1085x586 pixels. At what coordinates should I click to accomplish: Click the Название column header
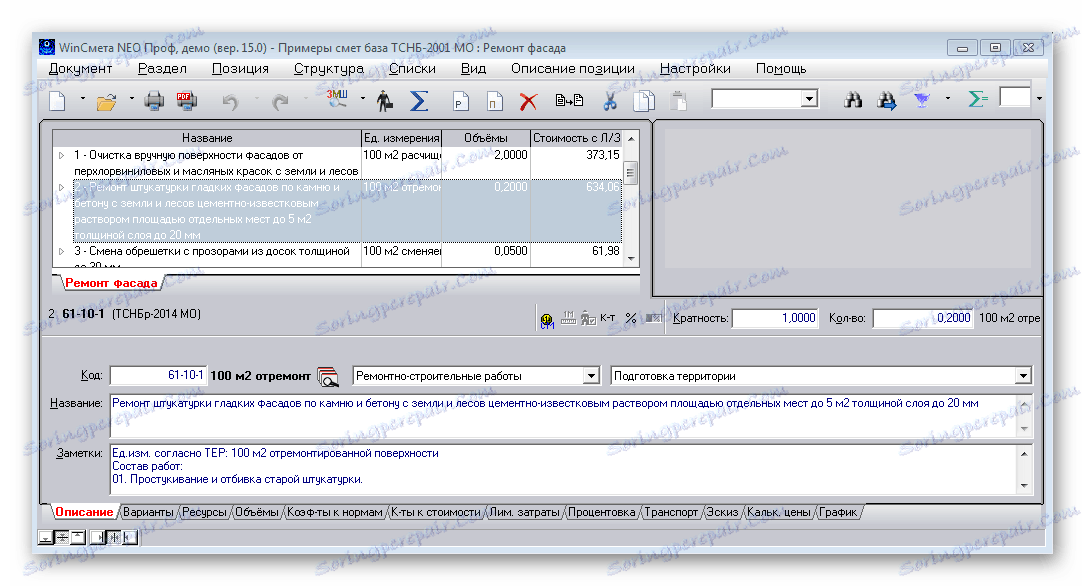pos(207,138)
